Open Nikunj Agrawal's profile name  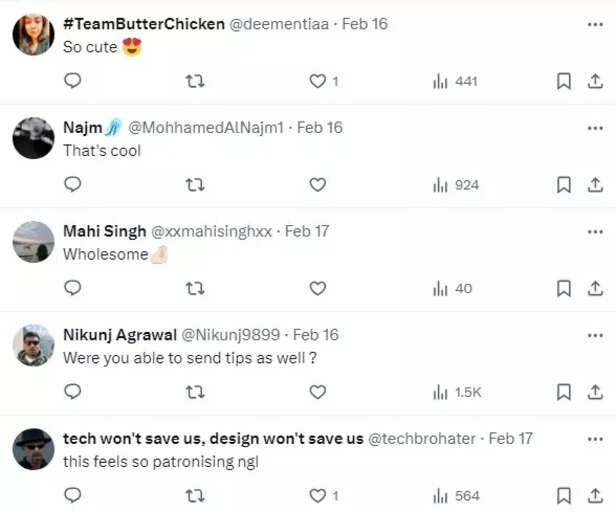[x=119, y=335]
